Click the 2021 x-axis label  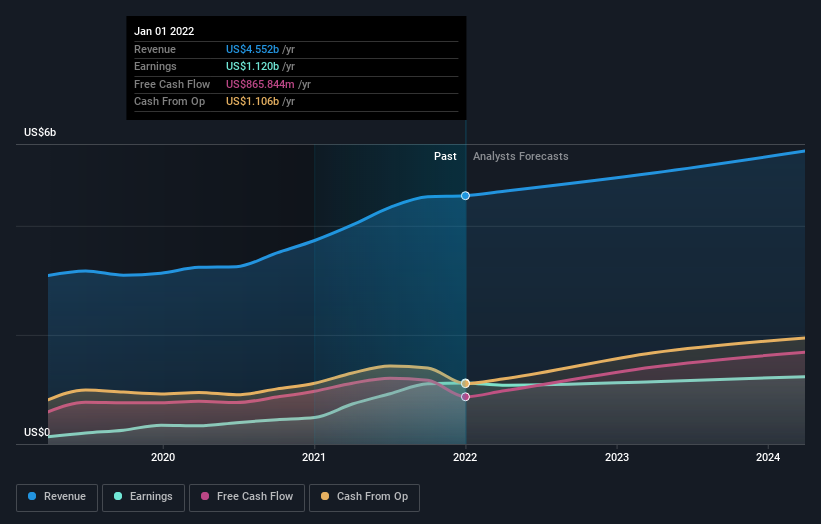pyautogui.click(x=314, y=457)
